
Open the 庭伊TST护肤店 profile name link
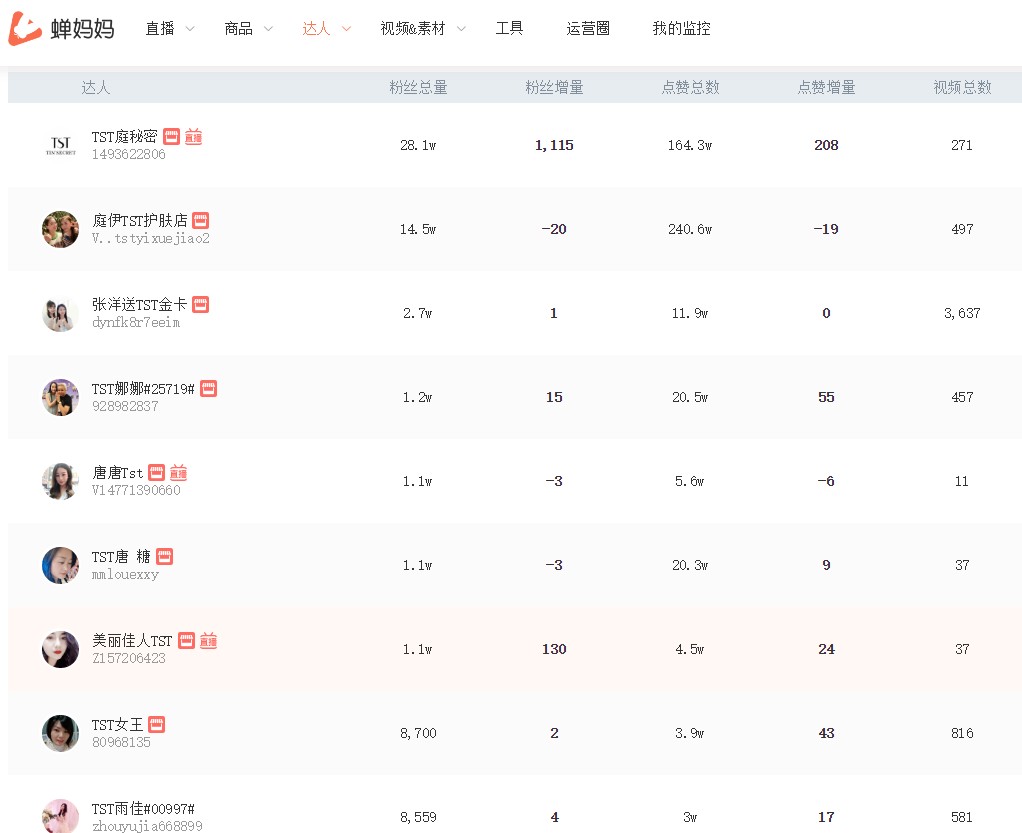coord(139,220)
